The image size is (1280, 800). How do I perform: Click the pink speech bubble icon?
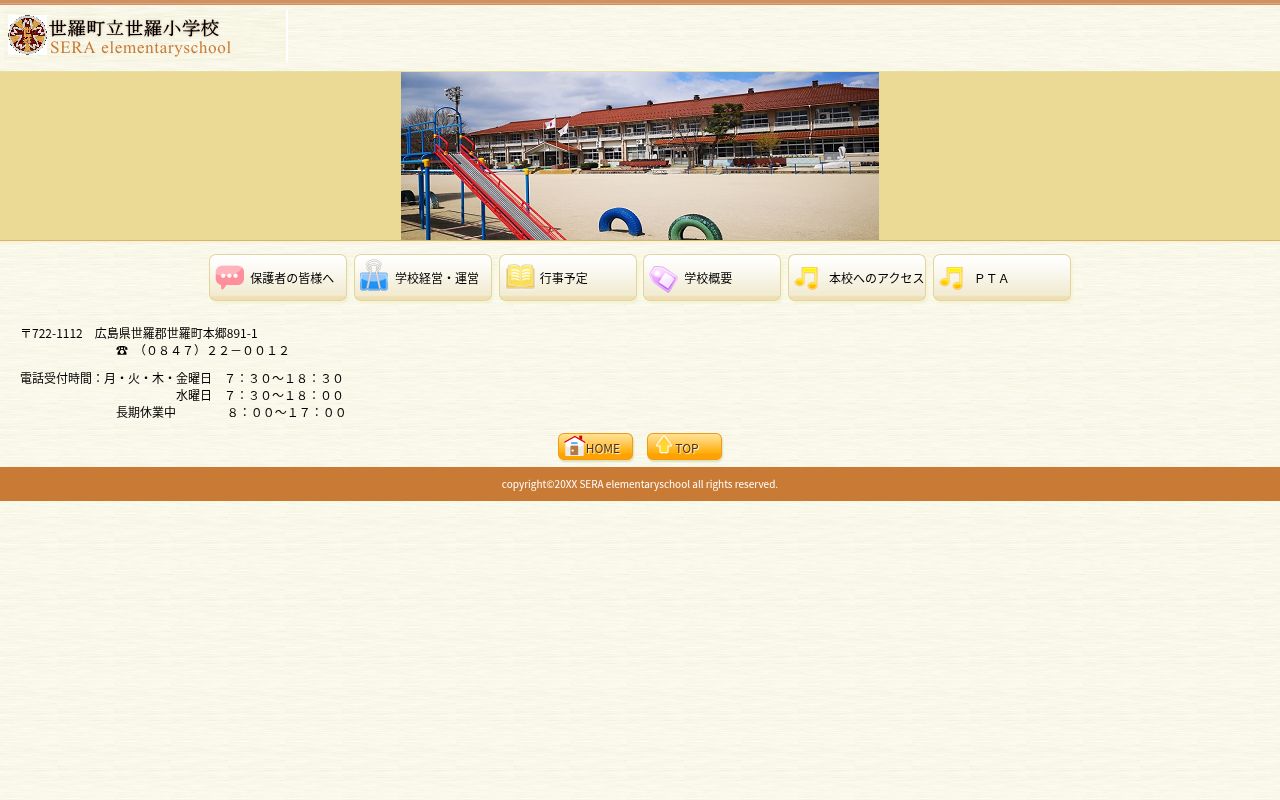pos(230,278)
